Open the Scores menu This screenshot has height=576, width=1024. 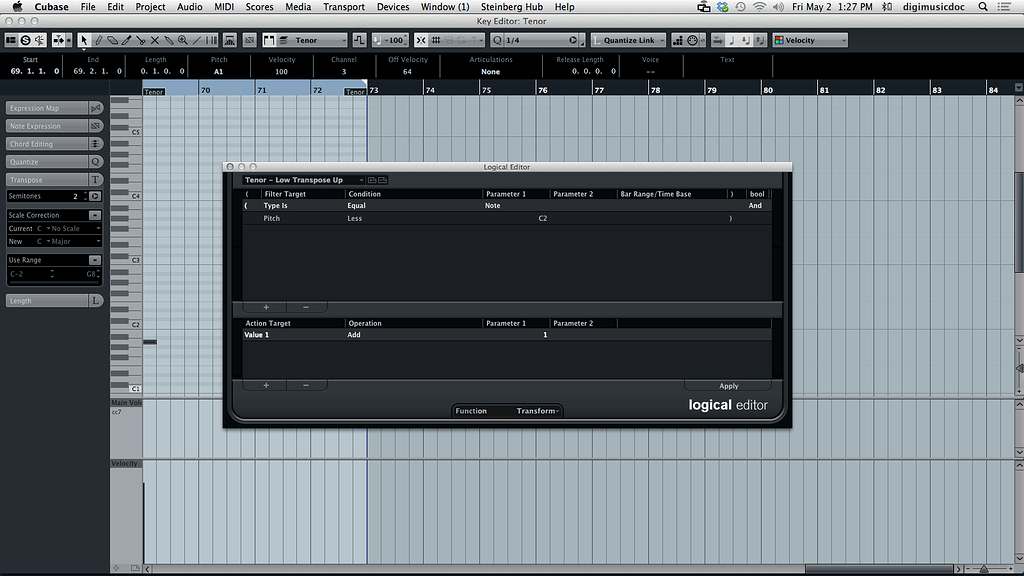coord(259,7)
